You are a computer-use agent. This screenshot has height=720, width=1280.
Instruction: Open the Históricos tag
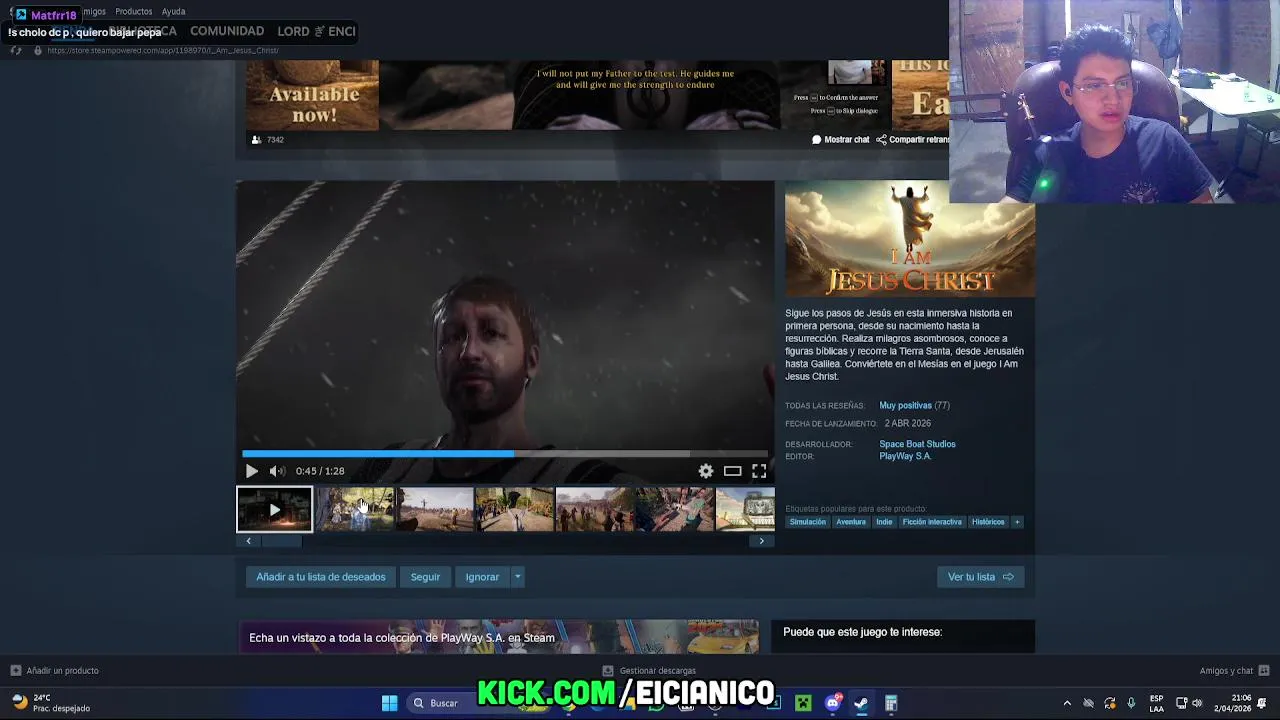tap(988, 522)
